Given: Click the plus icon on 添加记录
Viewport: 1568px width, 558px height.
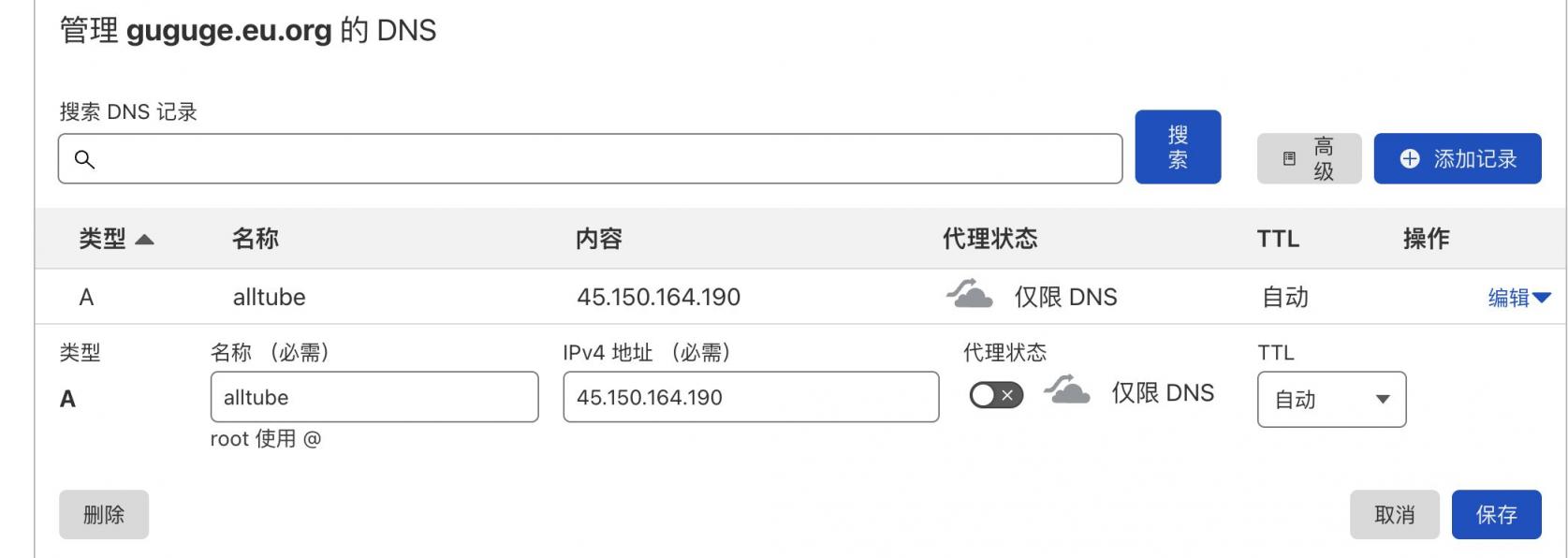Looking at the screenshot, I should pyautogui.click(x=1410, y=159).
